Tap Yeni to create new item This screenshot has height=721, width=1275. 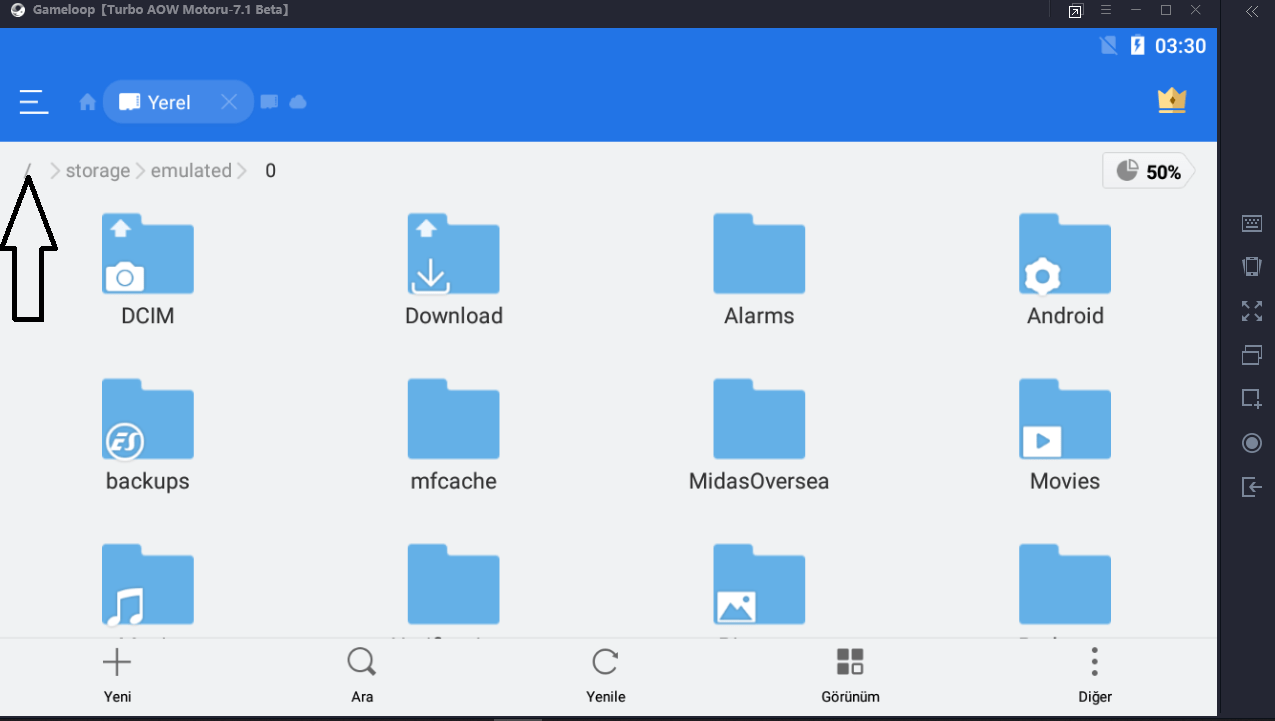(117, 675)
